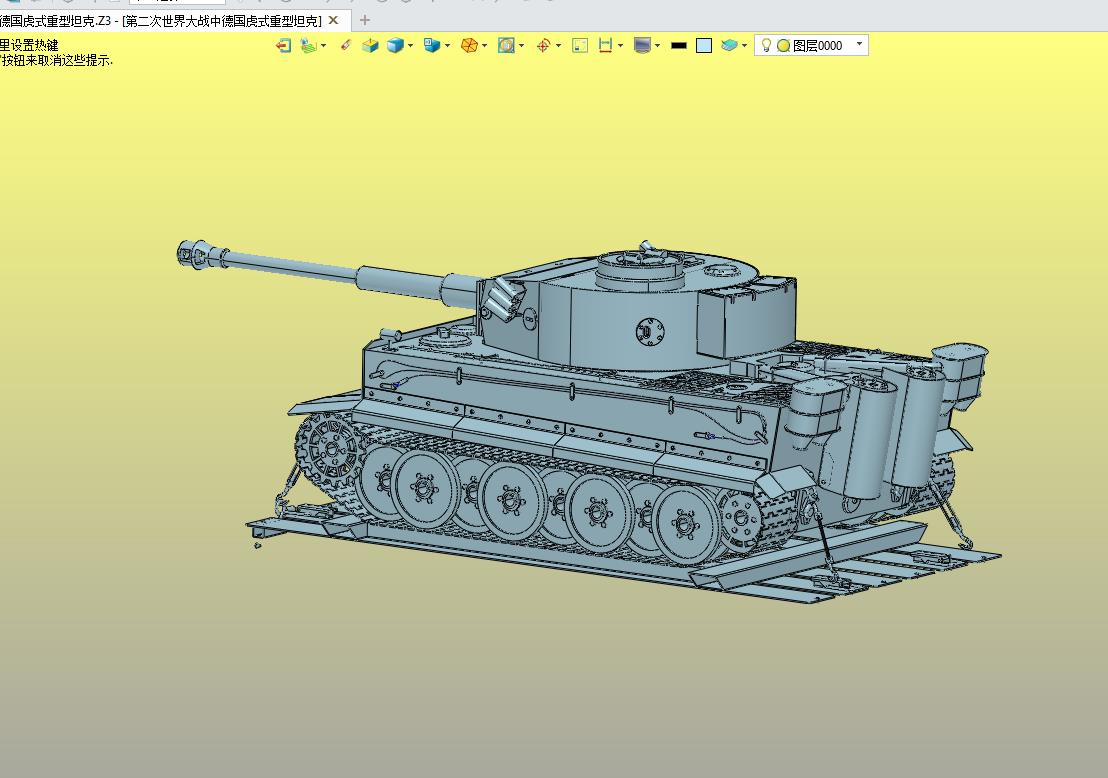1108x778 pixels.
Task: Select the blue shaded cube display icon
Action: [x=395, y=45]
